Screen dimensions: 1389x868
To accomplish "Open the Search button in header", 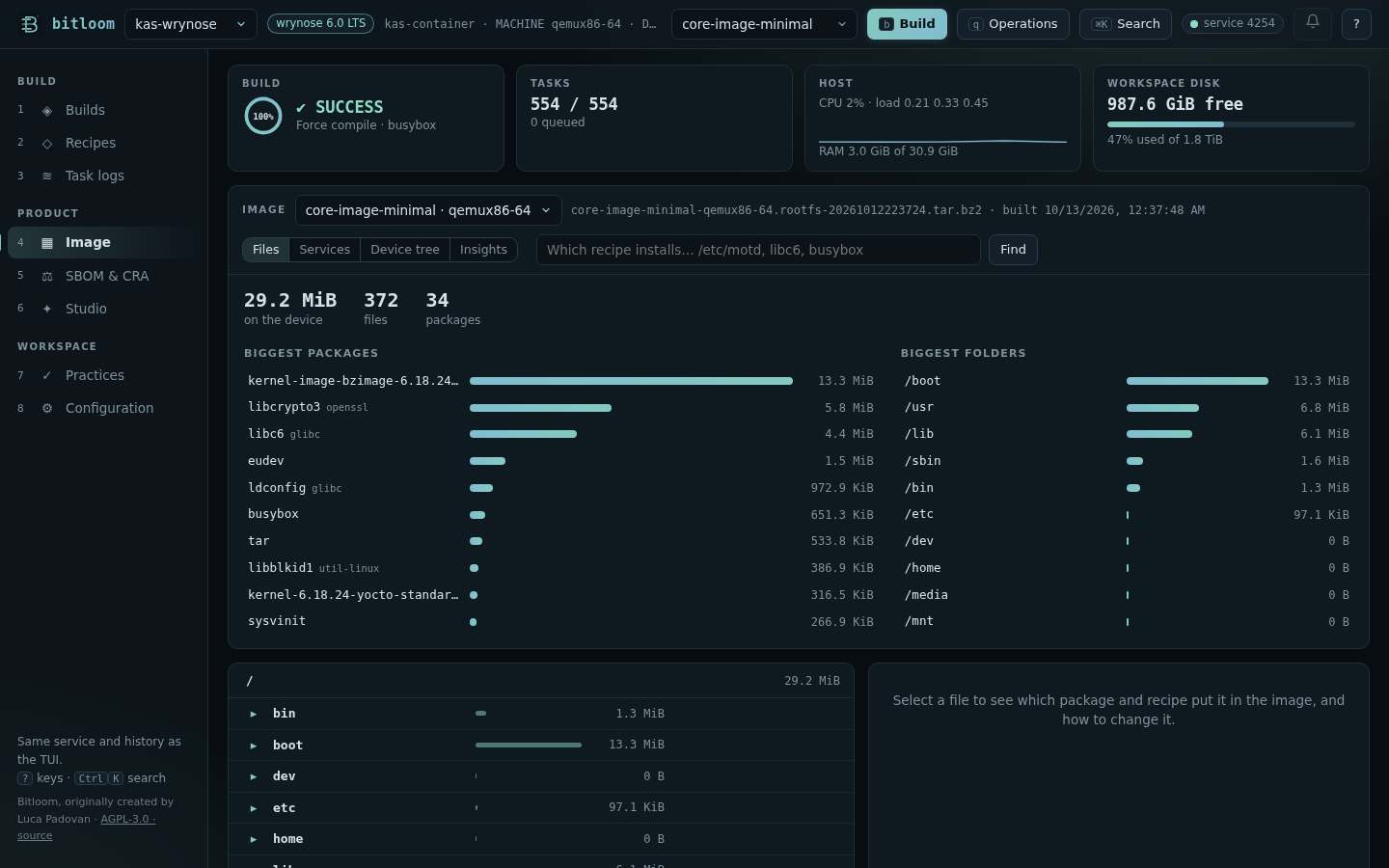I will pyautogui.click(x=1126, y=24).
